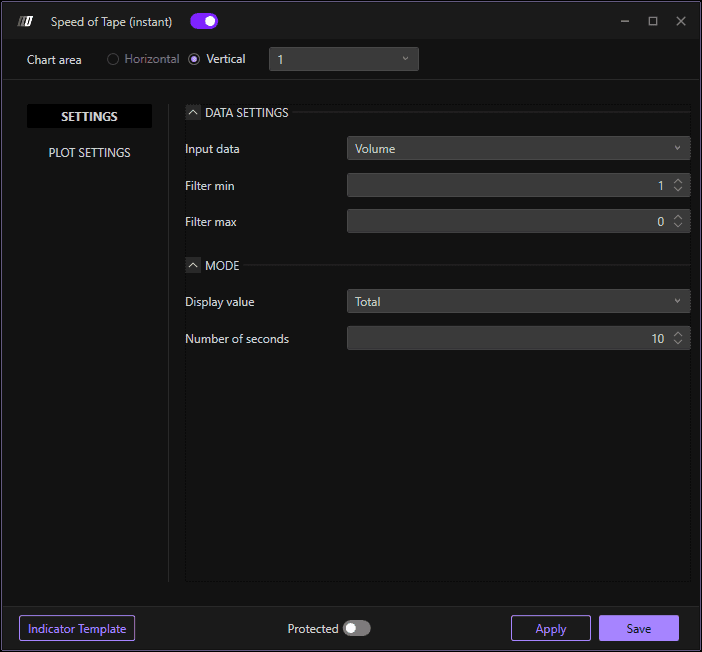The width and height of the screenshot is (702, 652).
Task: Maximize the indicator settings window
Action: click(x=653, y=21)
